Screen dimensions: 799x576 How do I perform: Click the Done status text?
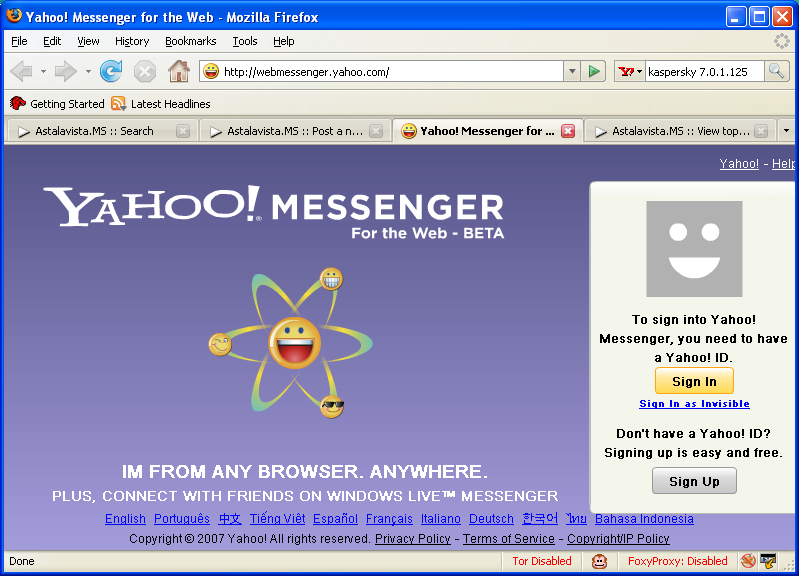pos(22,561)
